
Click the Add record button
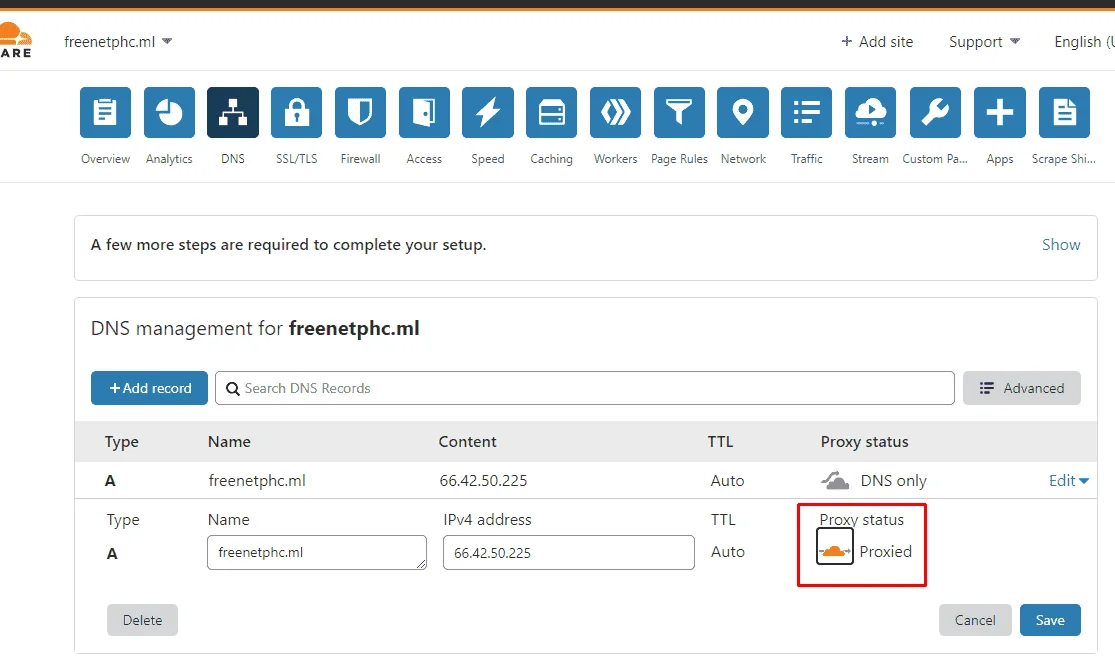149,388
